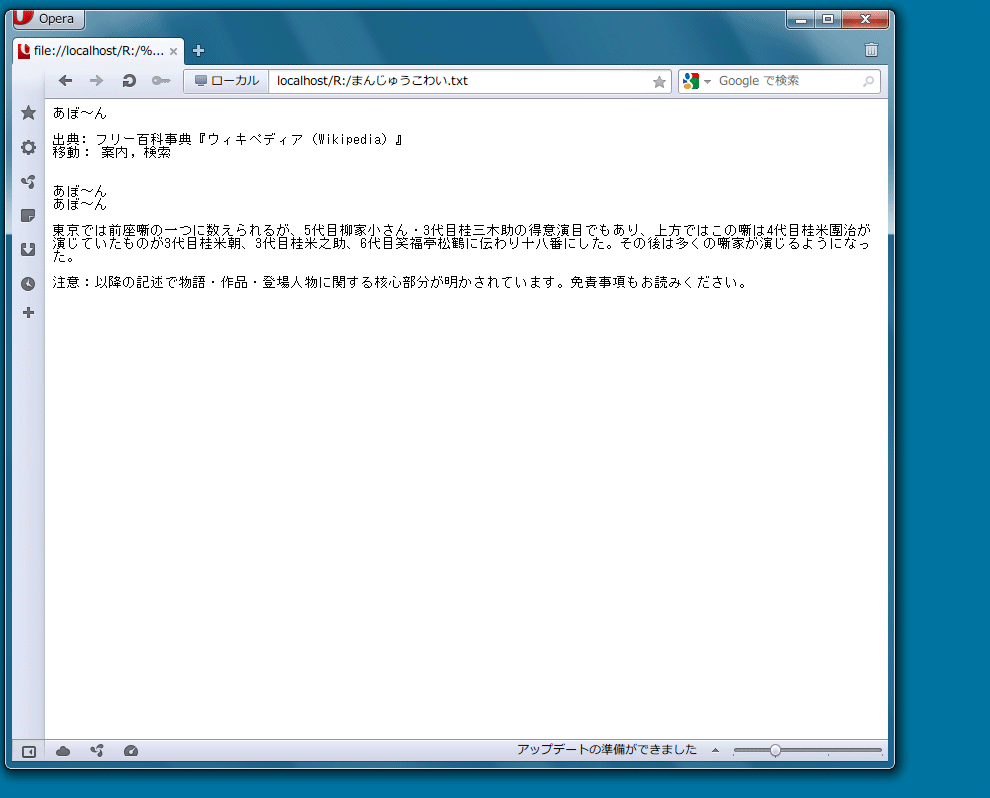
Task: Open the History clock panel in sidebar
Action: pos(28,283)
